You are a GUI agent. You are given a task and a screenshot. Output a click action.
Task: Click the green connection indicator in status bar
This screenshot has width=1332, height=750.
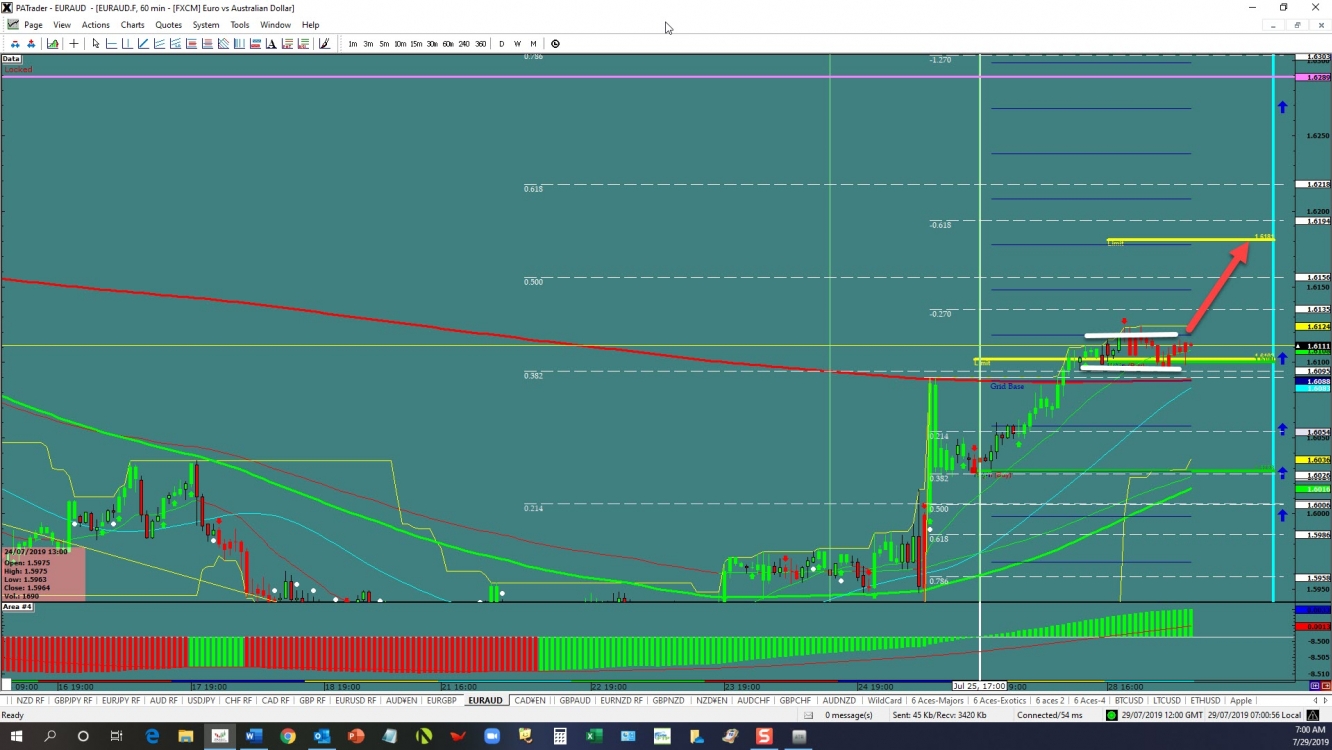tap(1111, 715)
